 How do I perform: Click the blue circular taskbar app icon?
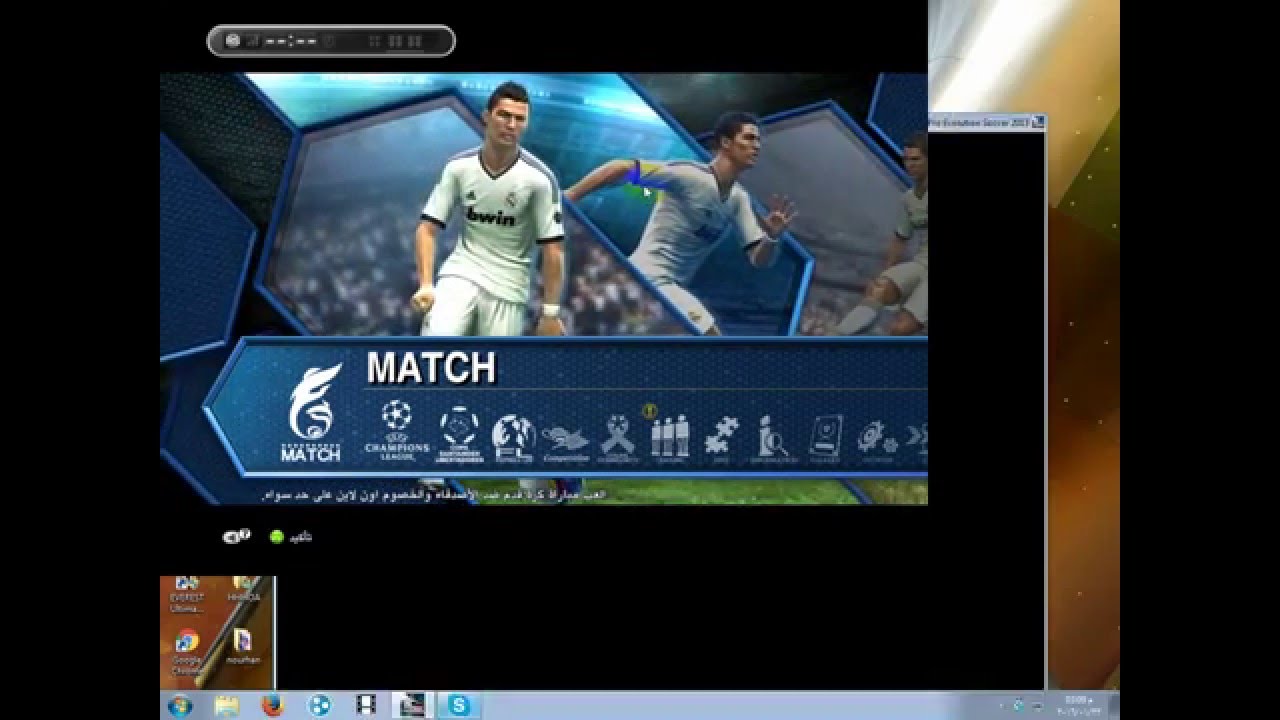click(319, 706)
